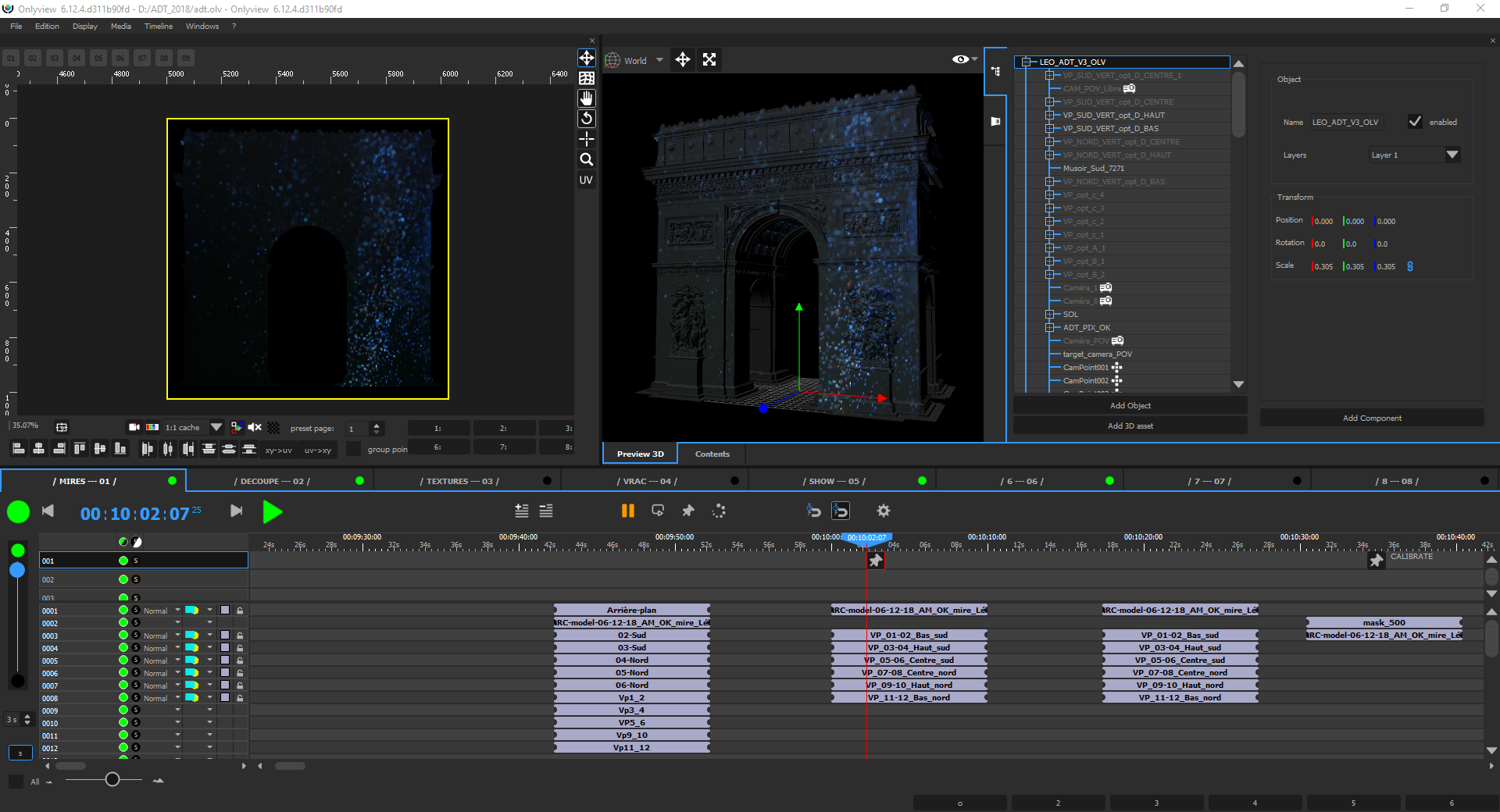Click the dotted spinner icon in transport bar

(x=719, y=511)
